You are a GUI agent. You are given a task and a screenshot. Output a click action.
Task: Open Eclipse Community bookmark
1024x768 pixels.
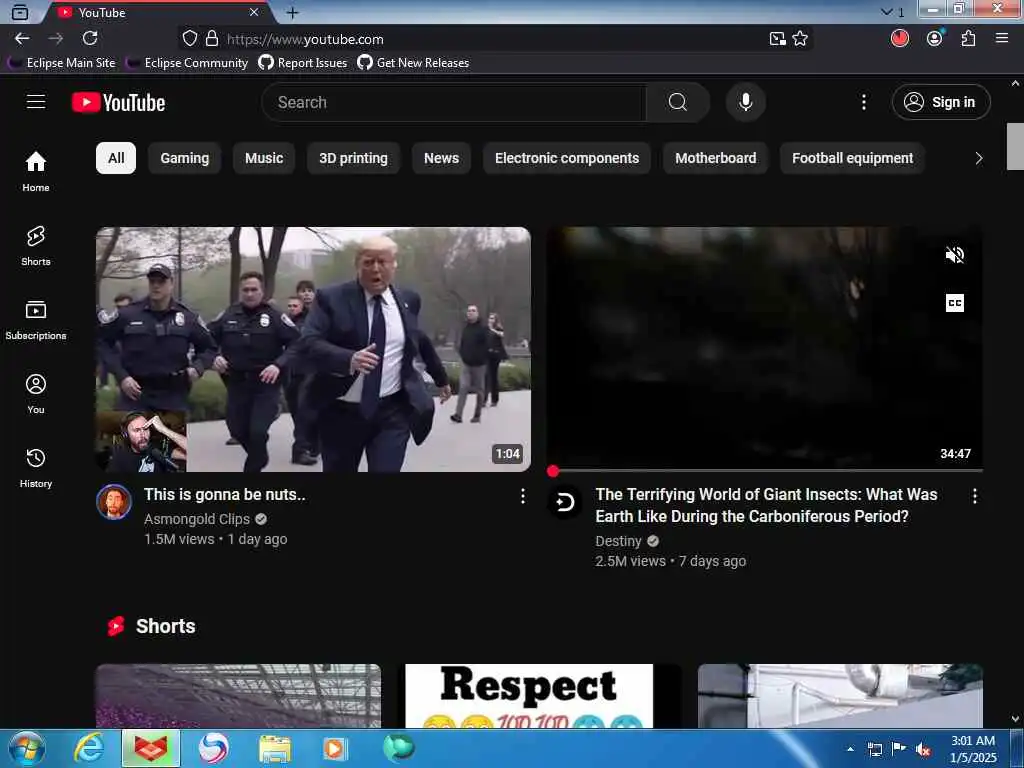(x=187, y=63)
